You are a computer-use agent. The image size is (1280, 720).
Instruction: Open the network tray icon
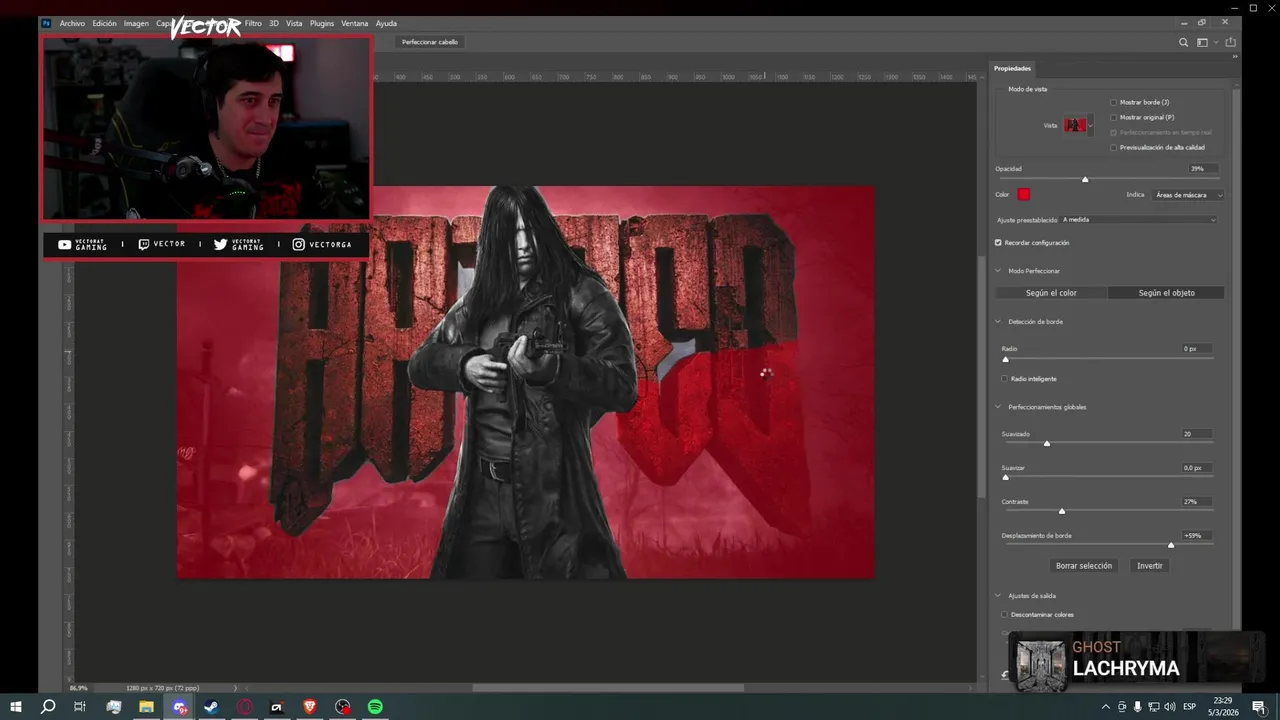click(x=1153, y=707)
